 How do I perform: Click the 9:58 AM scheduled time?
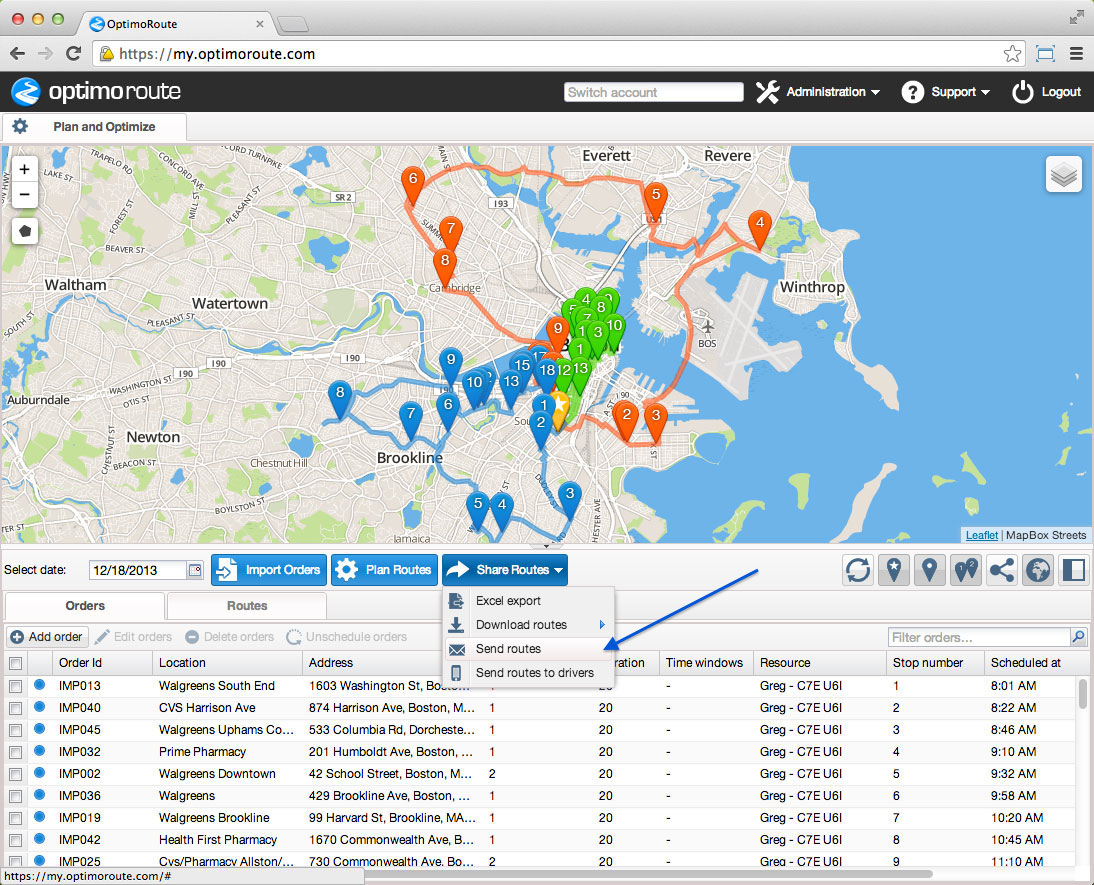tap(1013, 796)
